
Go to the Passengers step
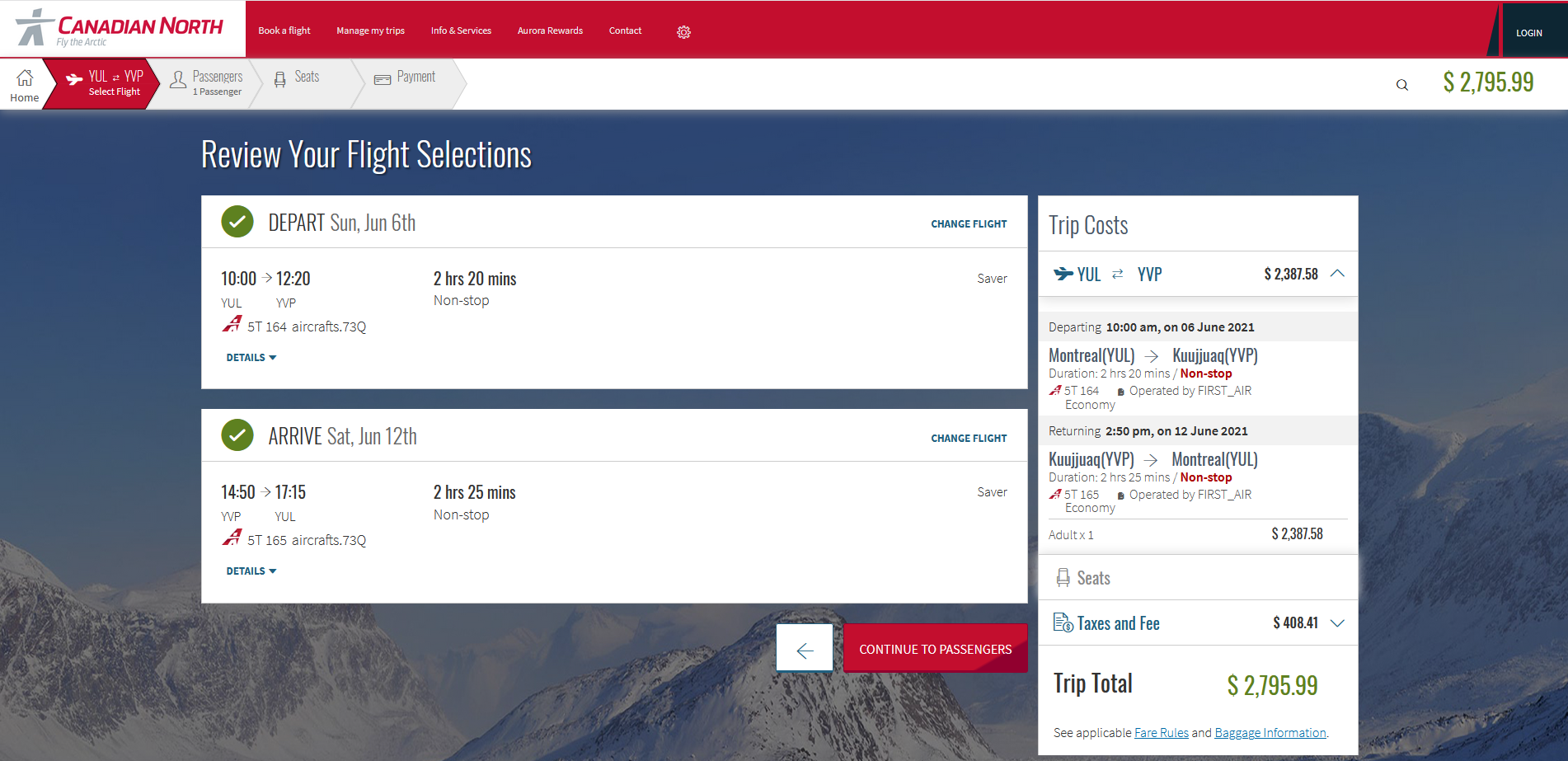[206, 83]
